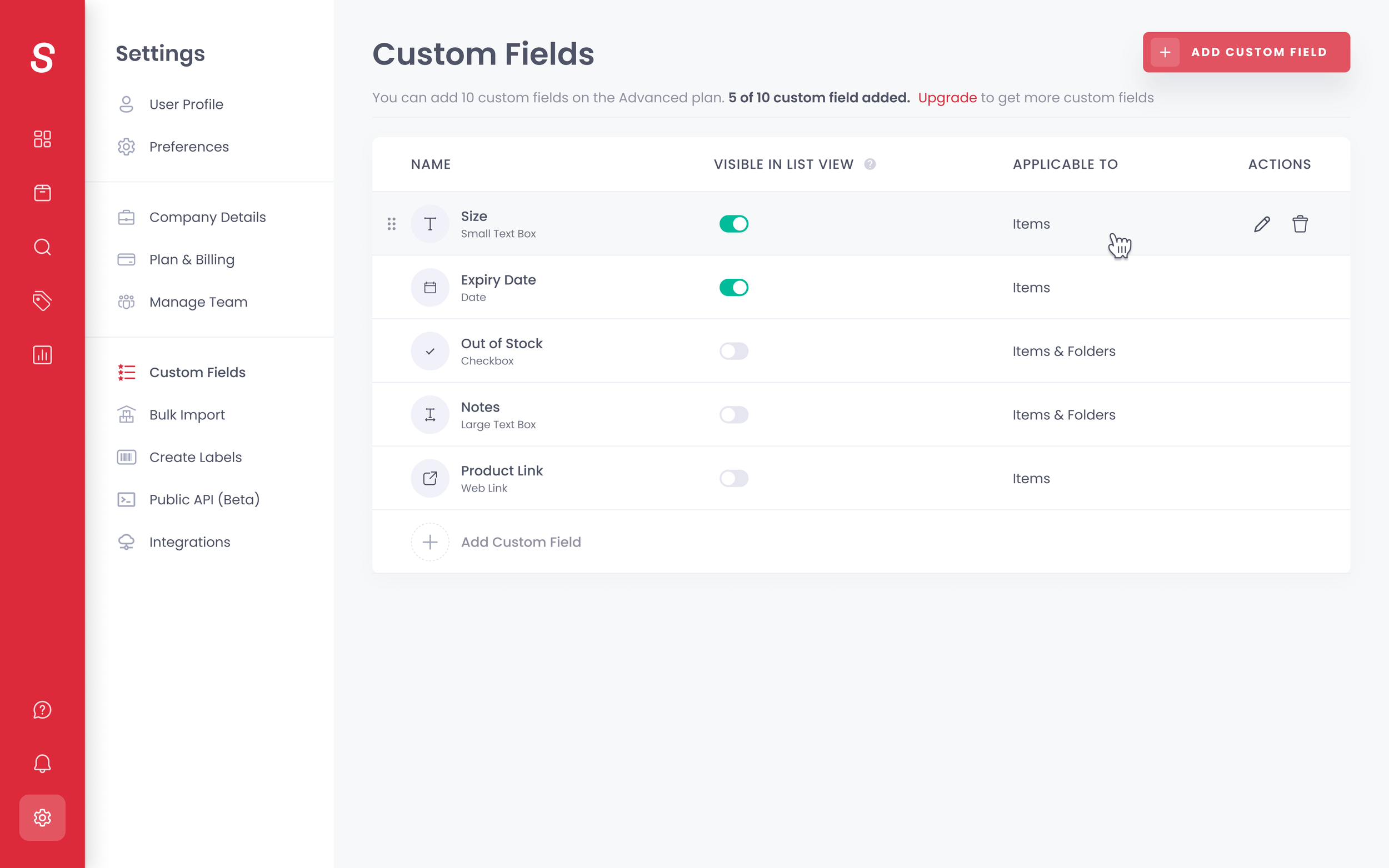
Task: Enable Notes list view toggle
Action: pyautogui.click(x=734, y=415)
